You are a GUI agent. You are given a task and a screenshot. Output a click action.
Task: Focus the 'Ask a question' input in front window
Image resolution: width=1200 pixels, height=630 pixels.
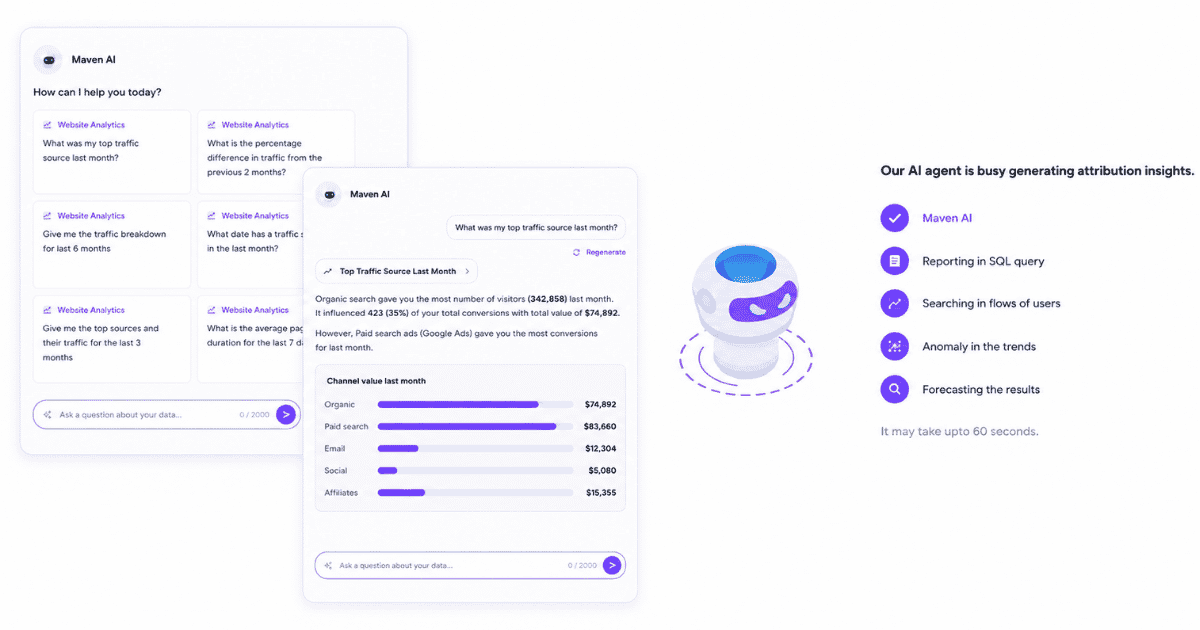coord(470,565)
